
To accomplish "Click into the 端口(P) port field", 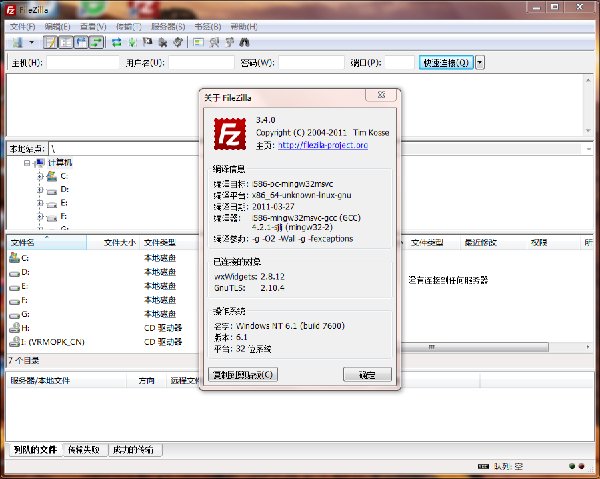I will click(399, 63).
